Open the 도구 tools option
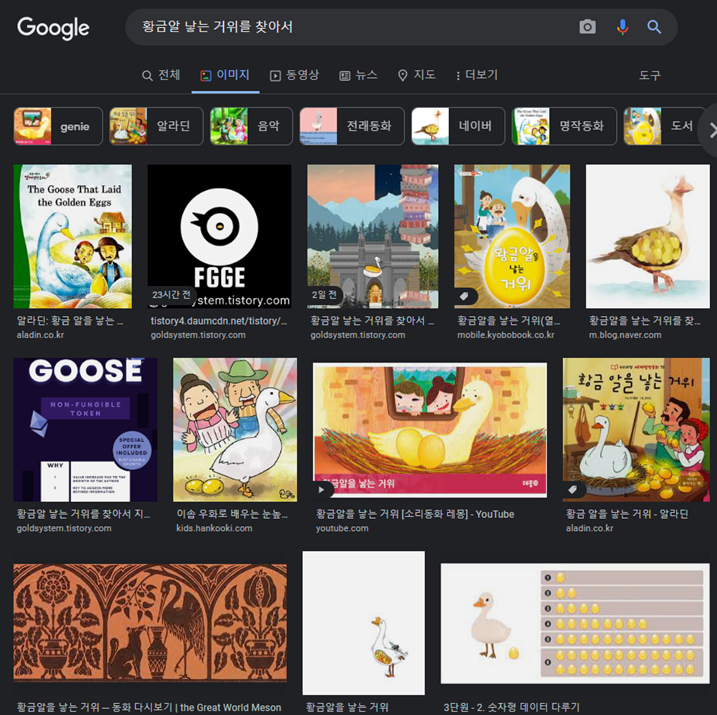Viewport: 717px width, 715px height. [650, 75]
